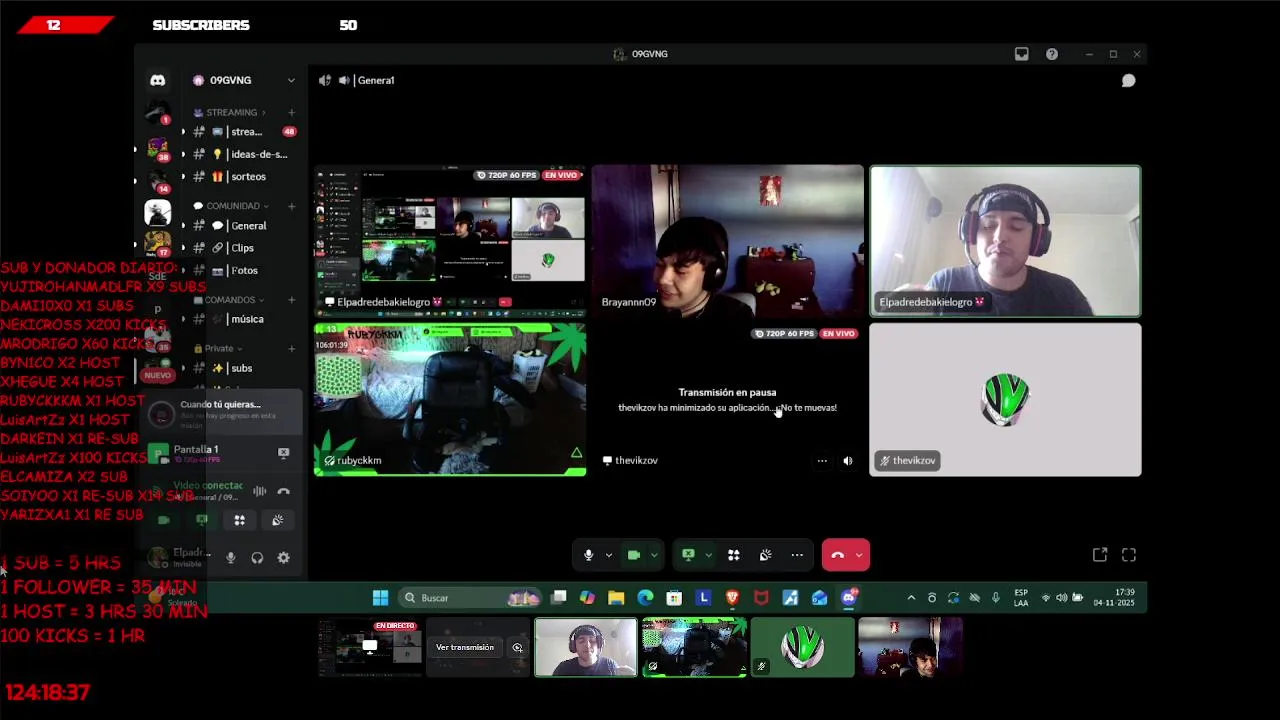
Task: Toggle camera in call control bar
Action: pyautogui.click(x=633, y=555)
